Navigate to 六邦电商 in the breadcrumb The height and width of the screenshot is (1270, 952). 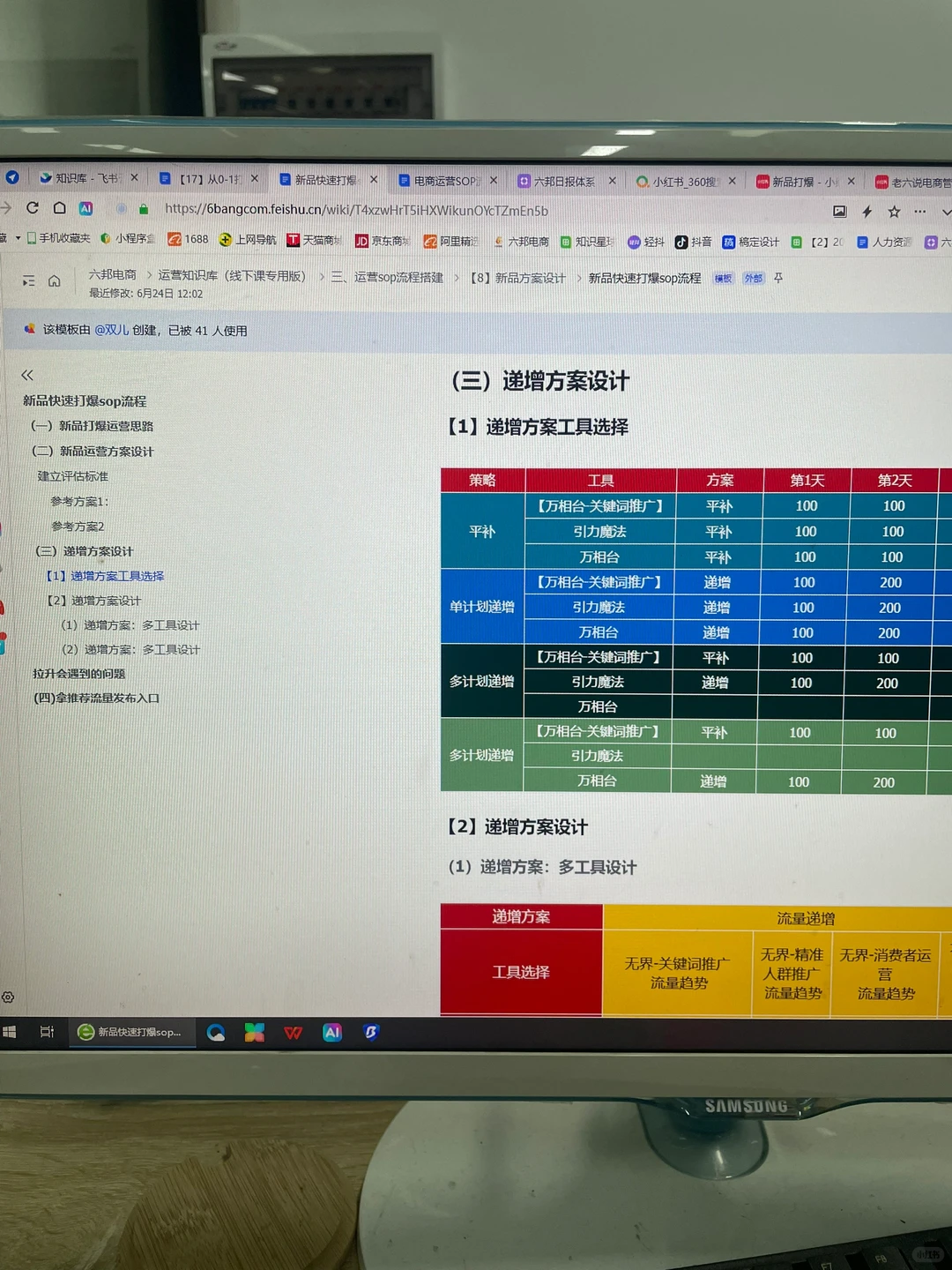114,274
